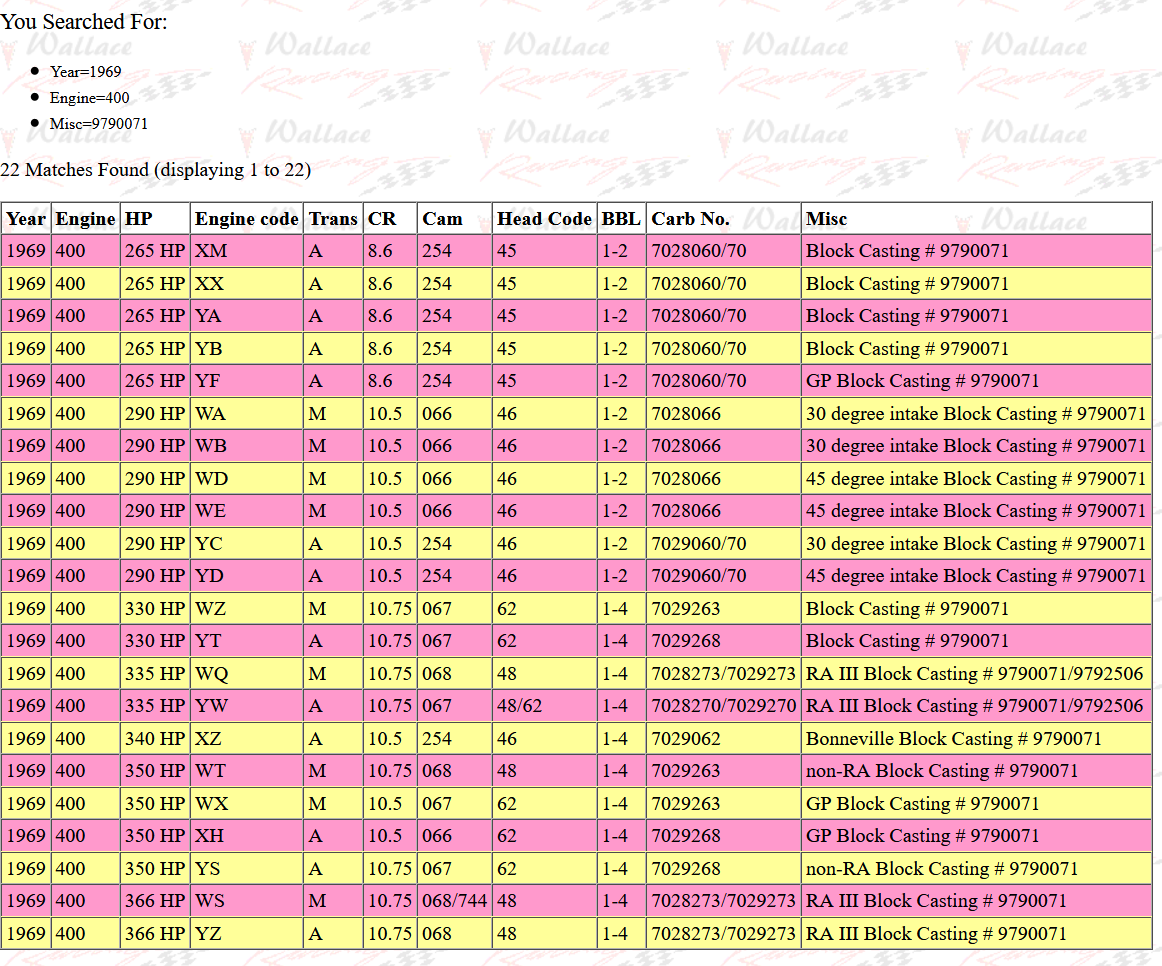Click the cam value 068/744
Screen dimensions: 1162x966
(x=454, y=901)
